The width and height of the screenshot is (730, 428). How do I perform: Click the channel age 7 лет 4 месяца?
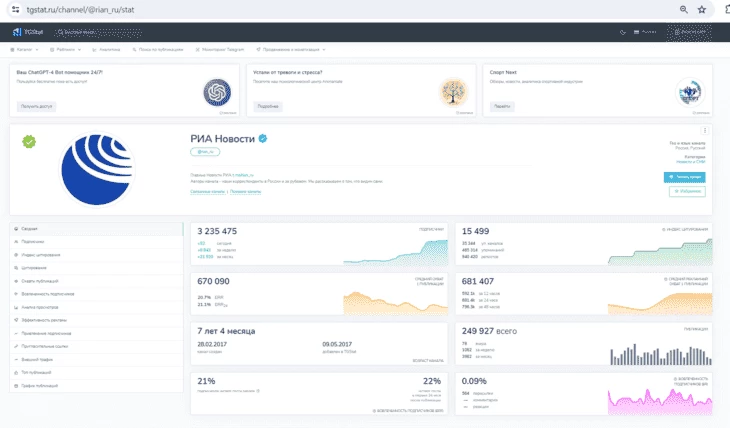(226, 331)
